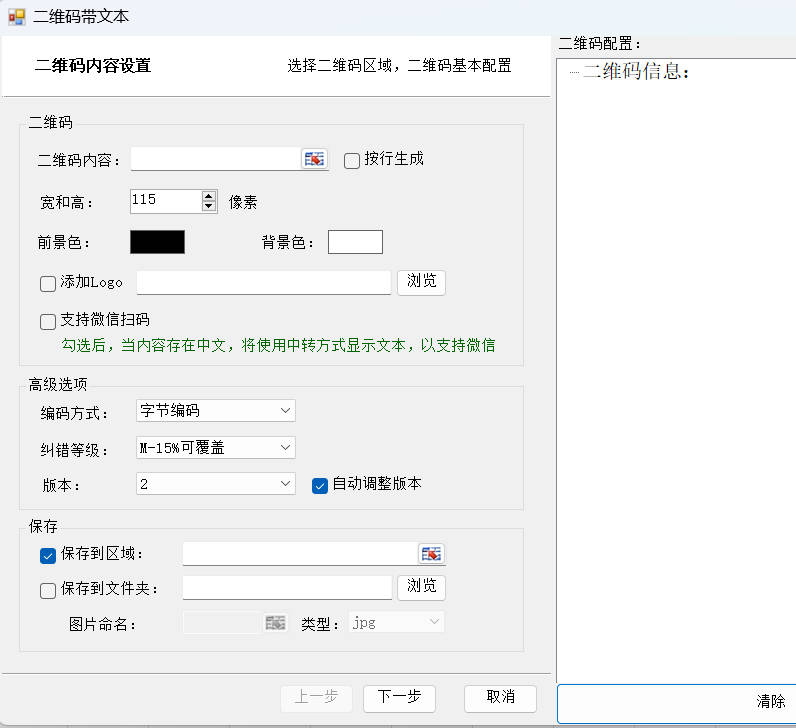
Task: Expand 纠错等级 dropdown list
Action: (x=216, y=448)
